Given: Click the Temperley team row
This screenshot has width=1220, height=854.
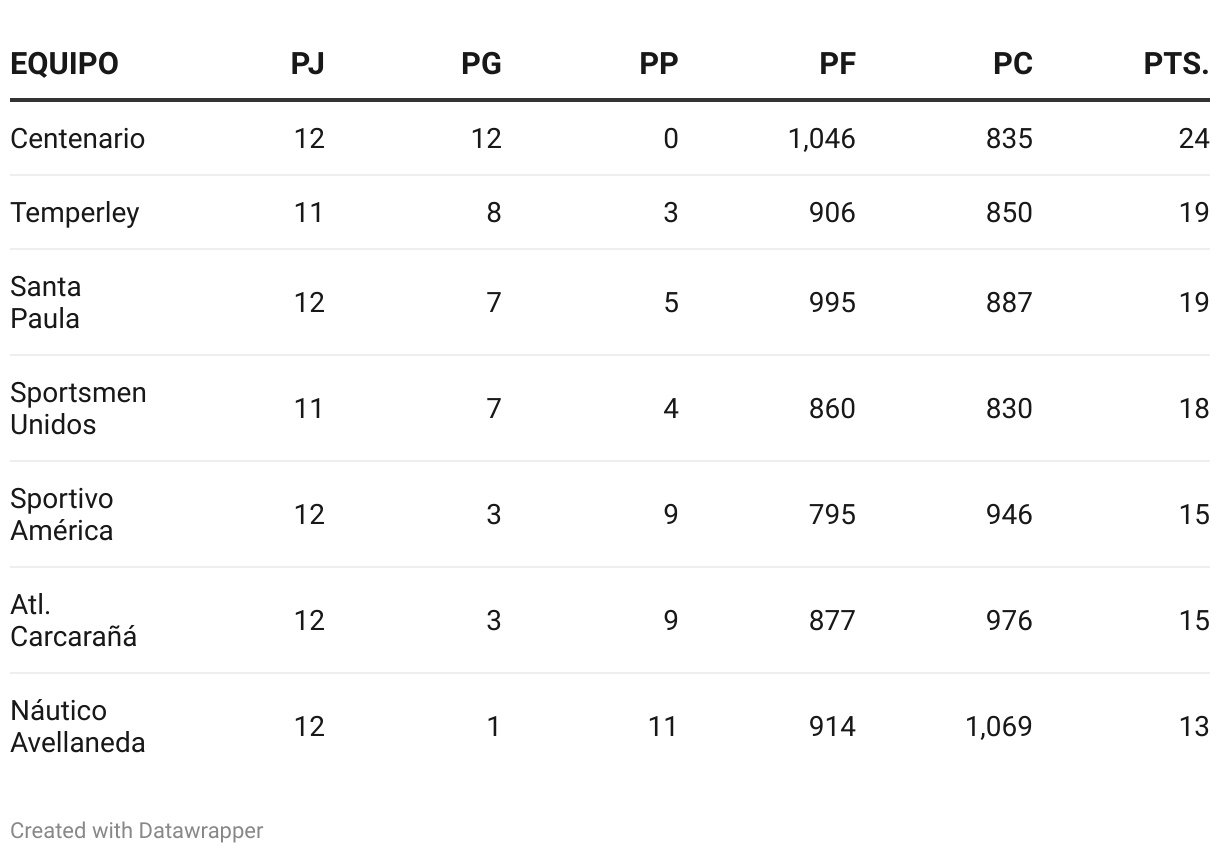Looking at the screenshot, I should pos(610,212).
